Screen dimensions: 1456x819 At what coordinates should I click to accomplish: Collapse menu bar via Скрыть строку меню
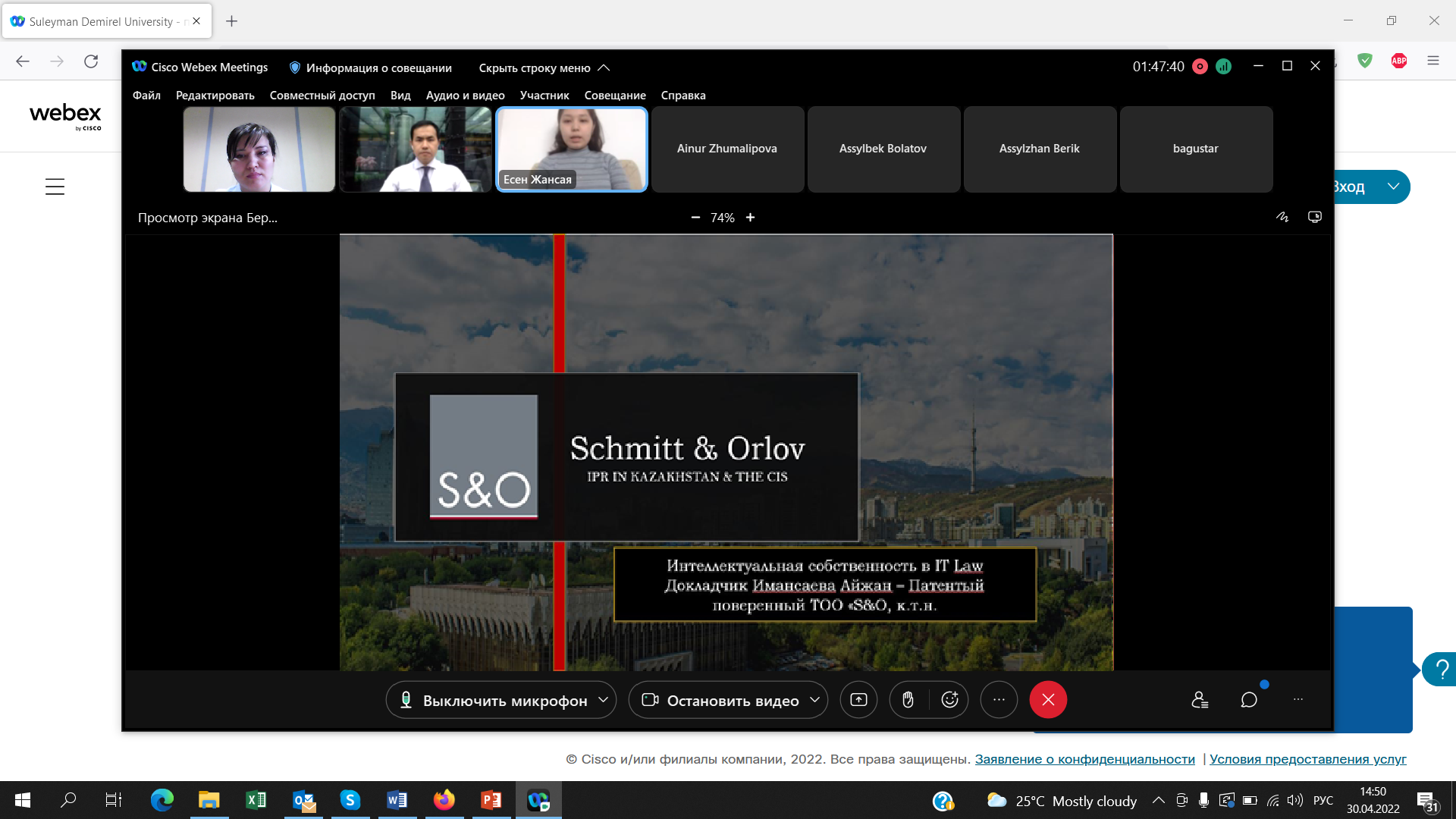point(544,67)
